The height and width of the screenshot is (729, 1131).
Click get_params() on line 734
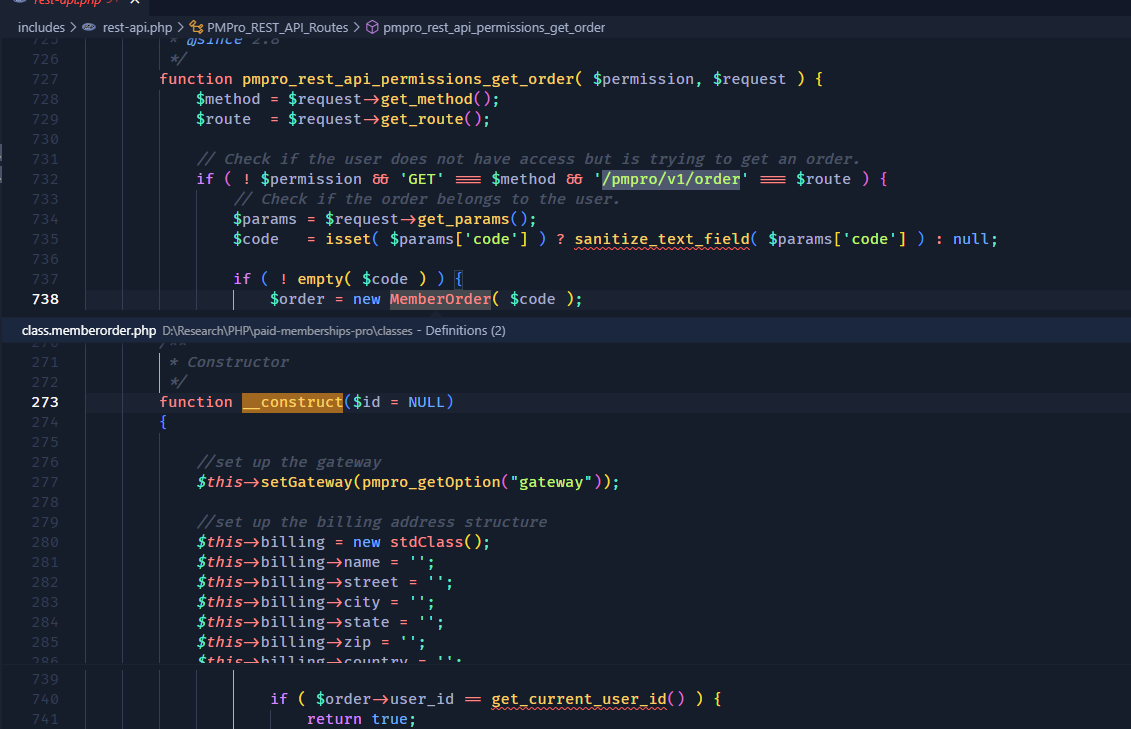(472, 219)
